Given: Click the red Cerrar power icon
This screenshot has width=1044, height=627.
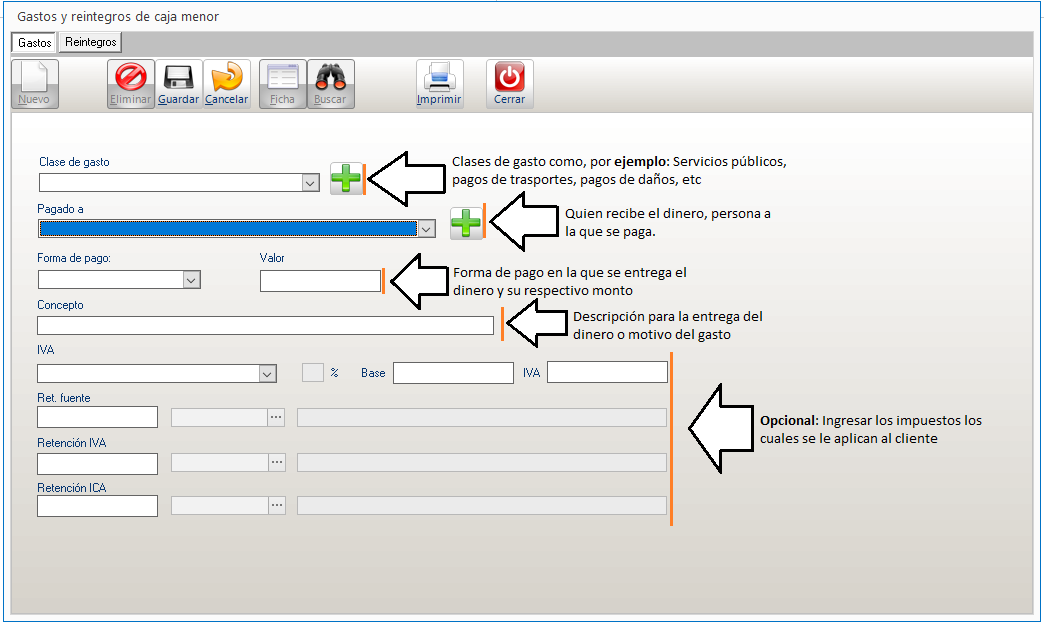Looking at the screenshot, I should [x=509, y=78].
